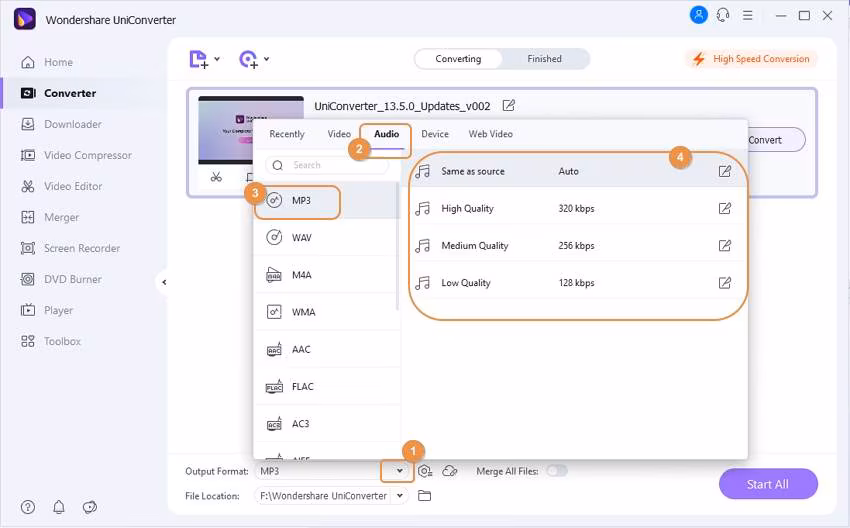Switch to the Web Video tab
Screen dimensions: 850x528
(x=491, y=134)
